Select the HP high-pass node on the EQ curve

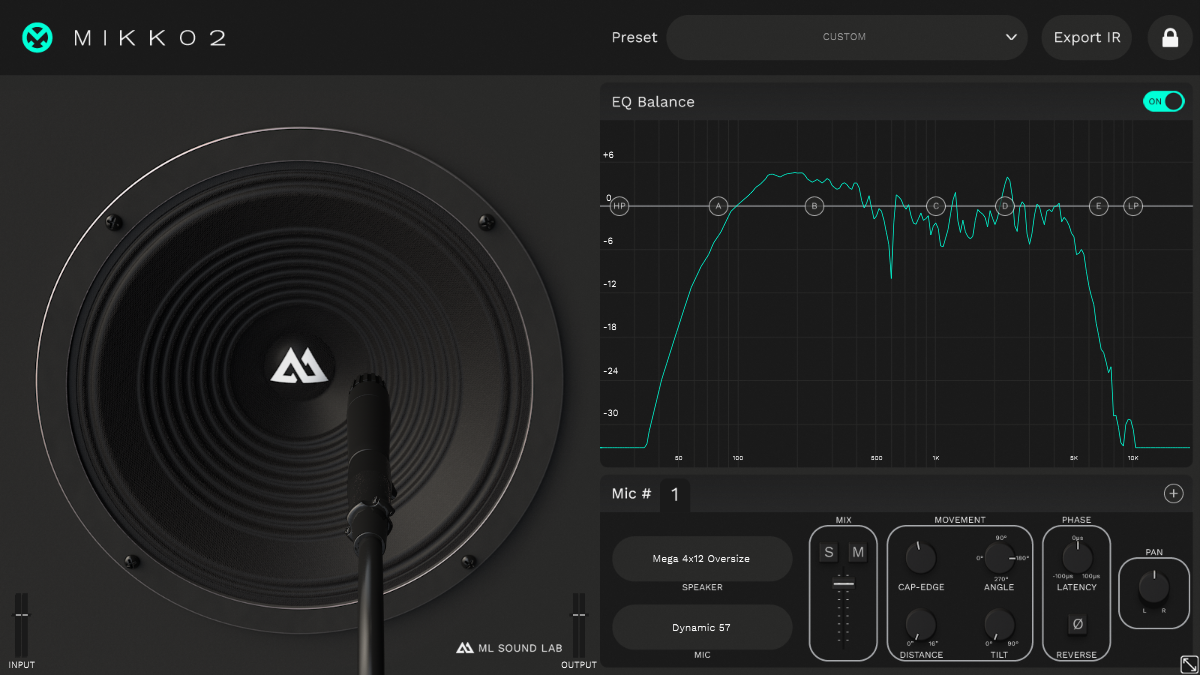(x=618, y=206)
